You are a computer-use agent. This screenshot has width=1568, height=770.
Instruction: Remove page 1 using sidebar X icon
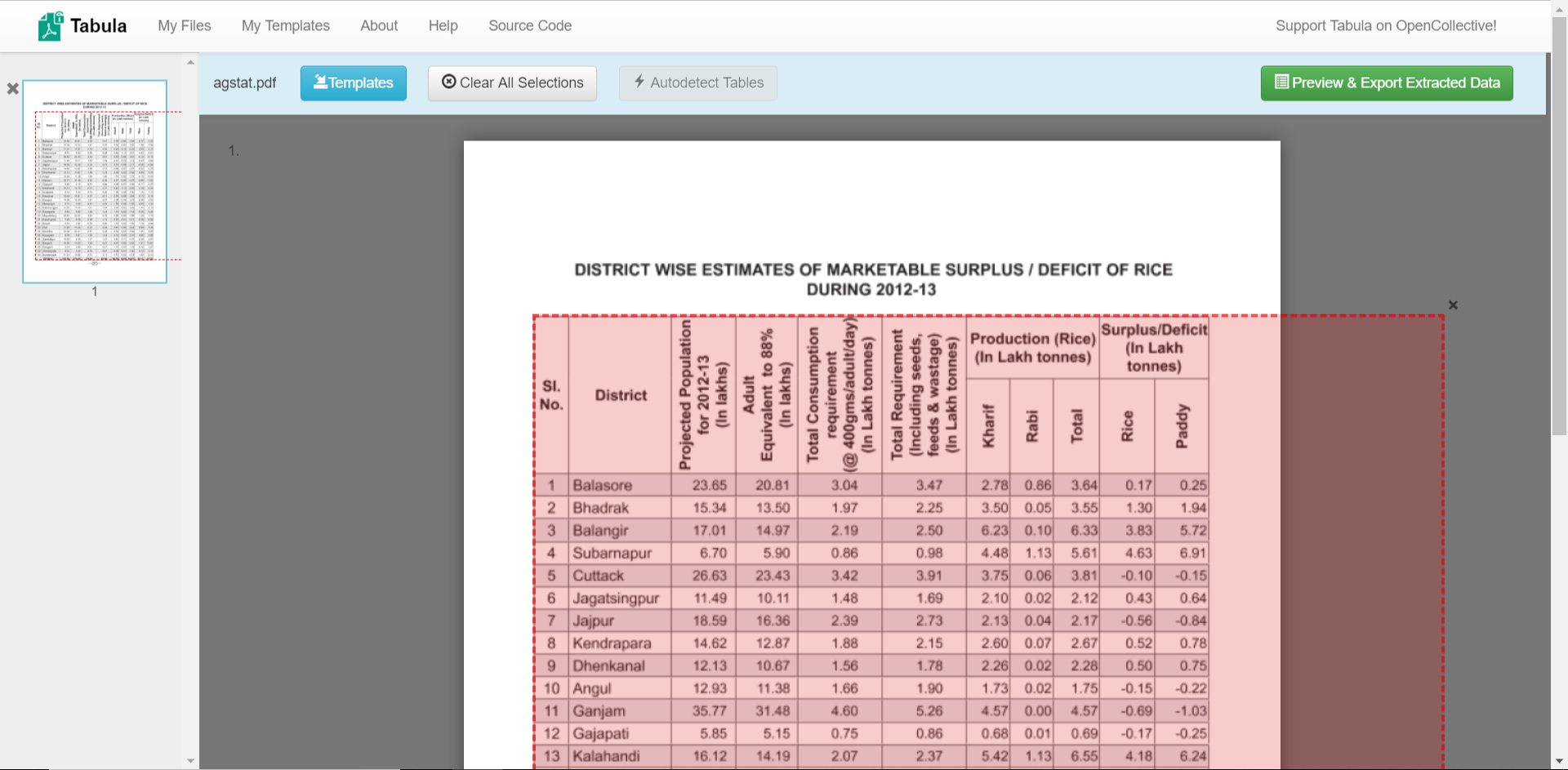tap(12, 89)
